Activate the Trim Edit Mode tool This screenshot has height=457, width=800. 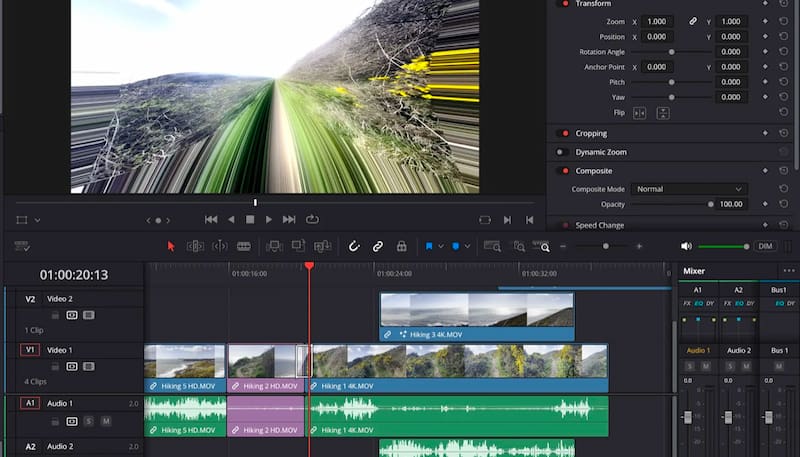(x=195, y=246)
